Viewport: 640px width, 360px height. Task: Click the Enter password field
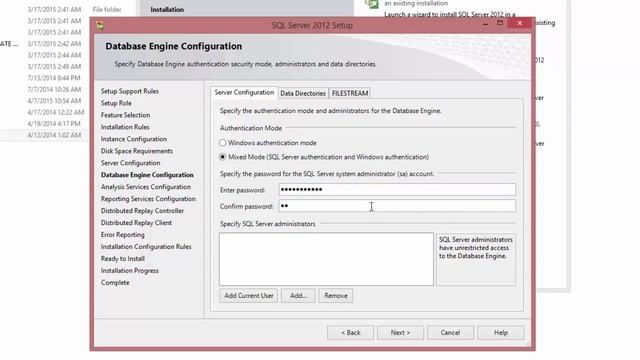[397, 189]
